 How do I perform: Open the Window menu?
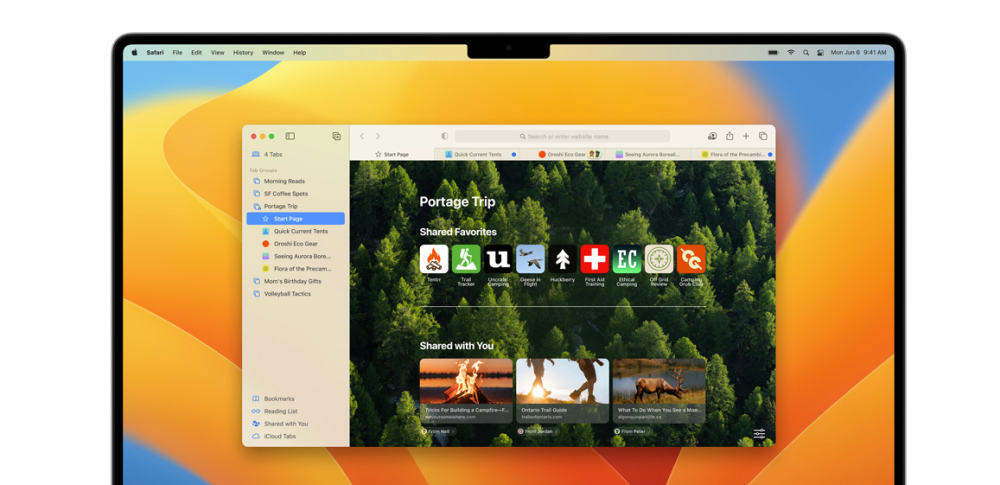pyautogui.click(x=273, y=52)
